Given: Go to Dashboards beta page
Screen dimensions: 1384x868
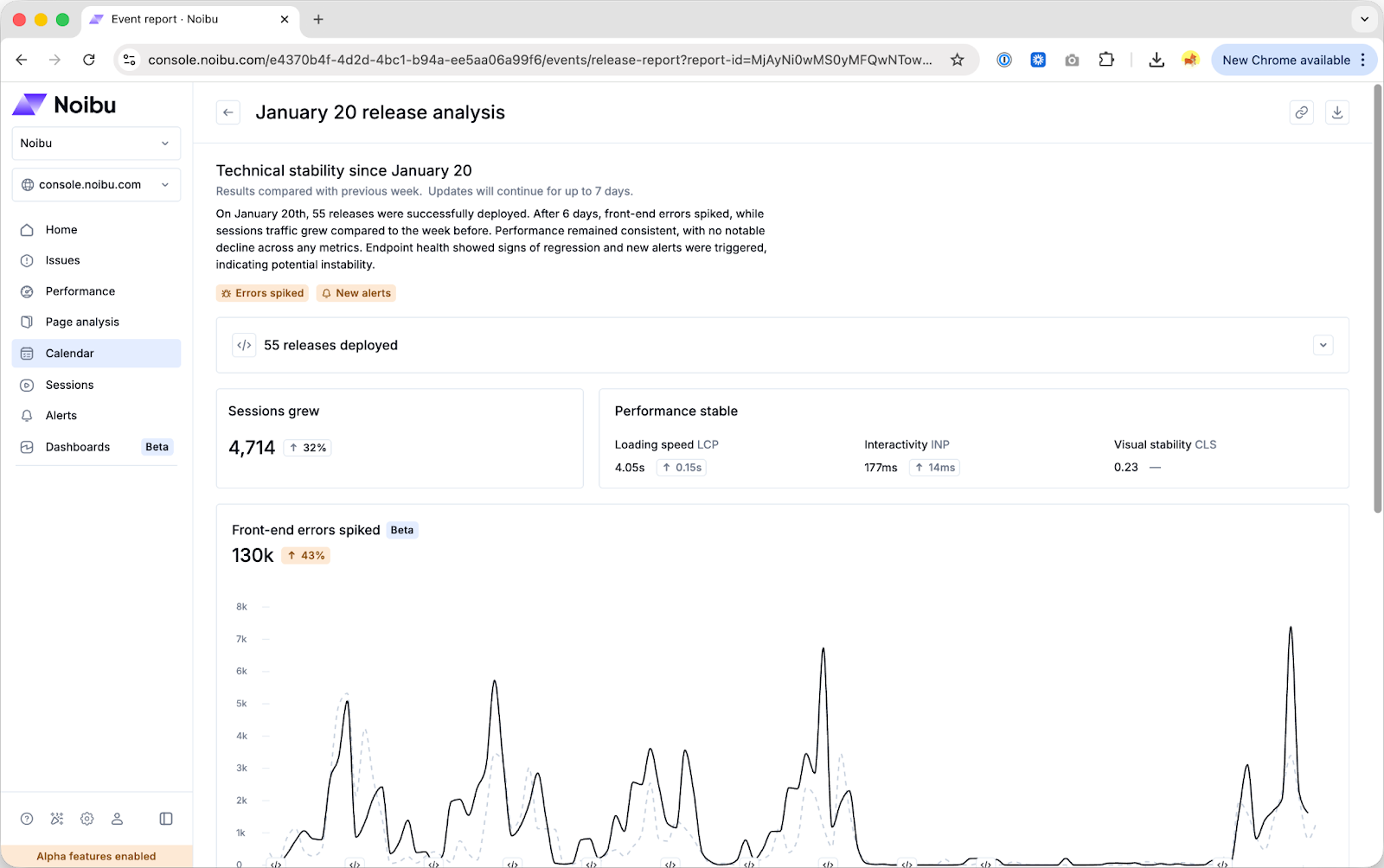Looking at the screenshot, I should point(78,447).
